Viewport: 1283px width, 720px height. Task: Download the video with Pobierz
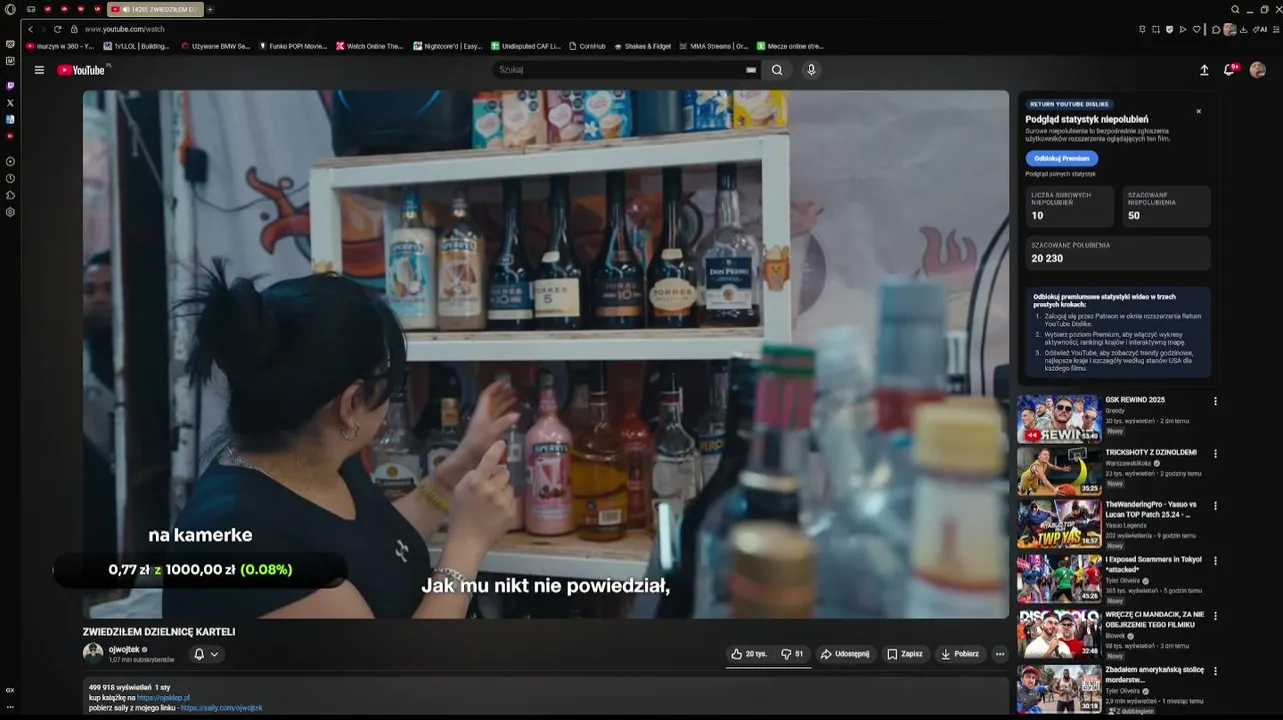pyautogui.click(x=960, y=654)
